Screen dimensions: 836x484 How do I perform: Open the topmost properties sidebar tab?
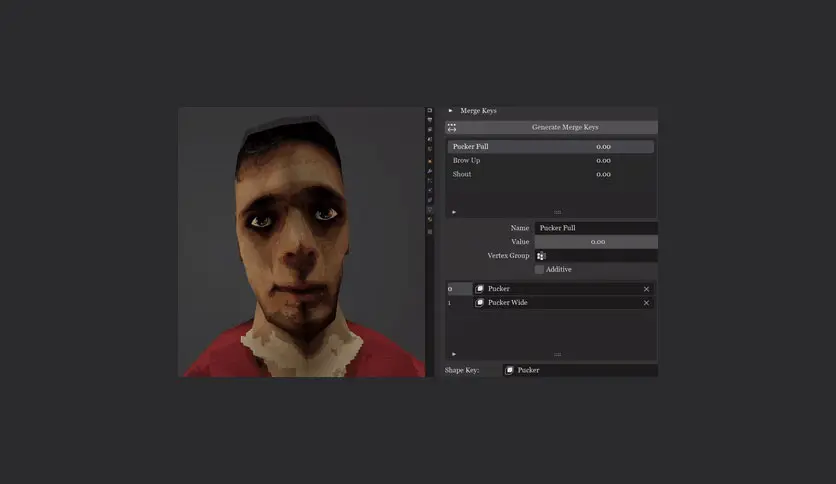pos(430,110)
